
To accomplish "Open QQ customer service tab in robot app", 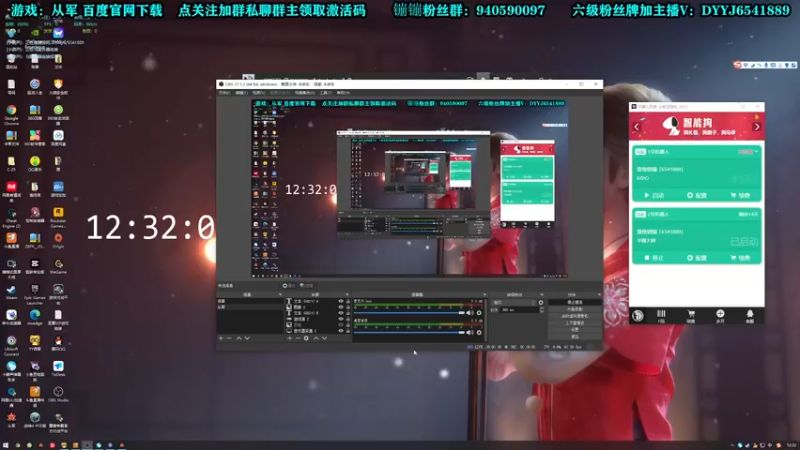I will click(x=749, y=316).
